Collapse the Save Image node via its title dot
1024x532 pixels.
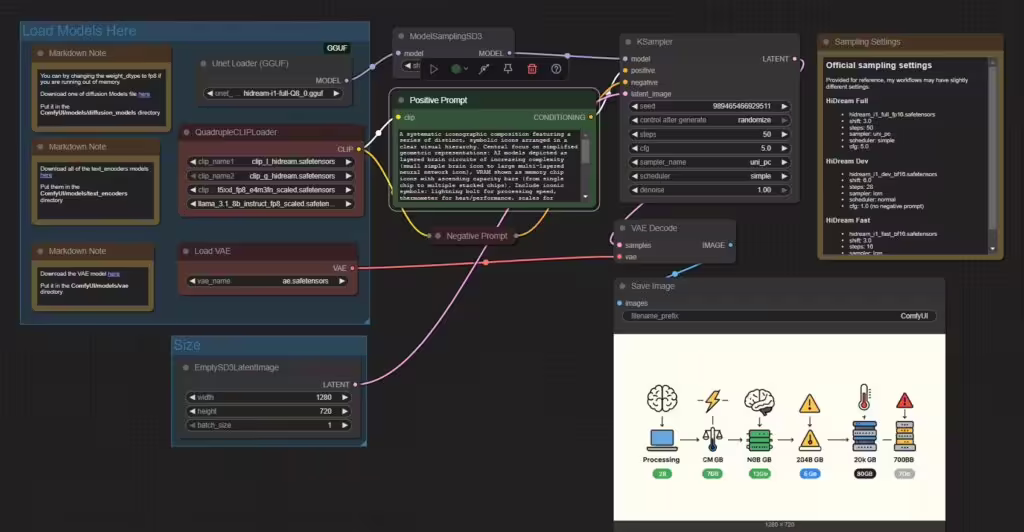tap(622, 286)
